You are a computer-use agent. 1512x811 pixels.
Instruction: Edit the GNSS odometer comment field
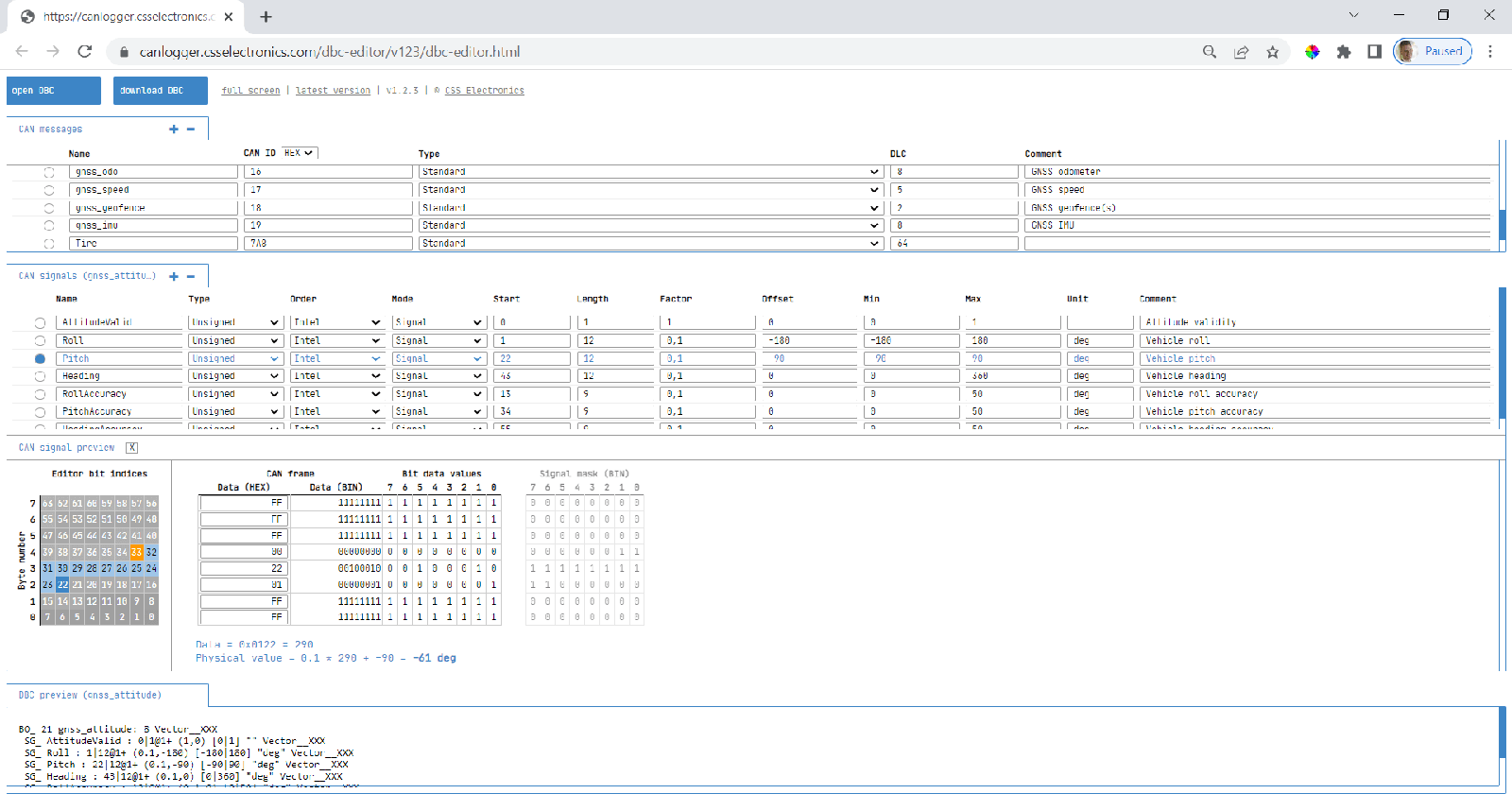point(1258,172)
